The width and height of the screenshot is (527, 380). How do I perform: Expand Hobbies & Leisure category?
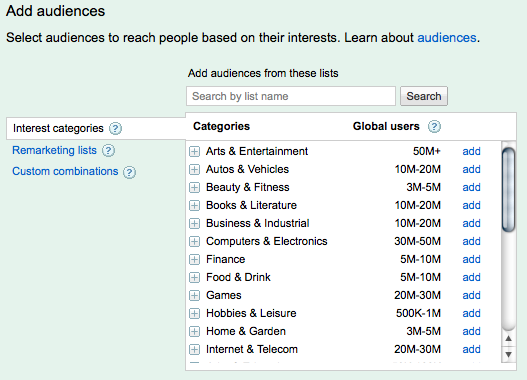click(x=194, y=313)
